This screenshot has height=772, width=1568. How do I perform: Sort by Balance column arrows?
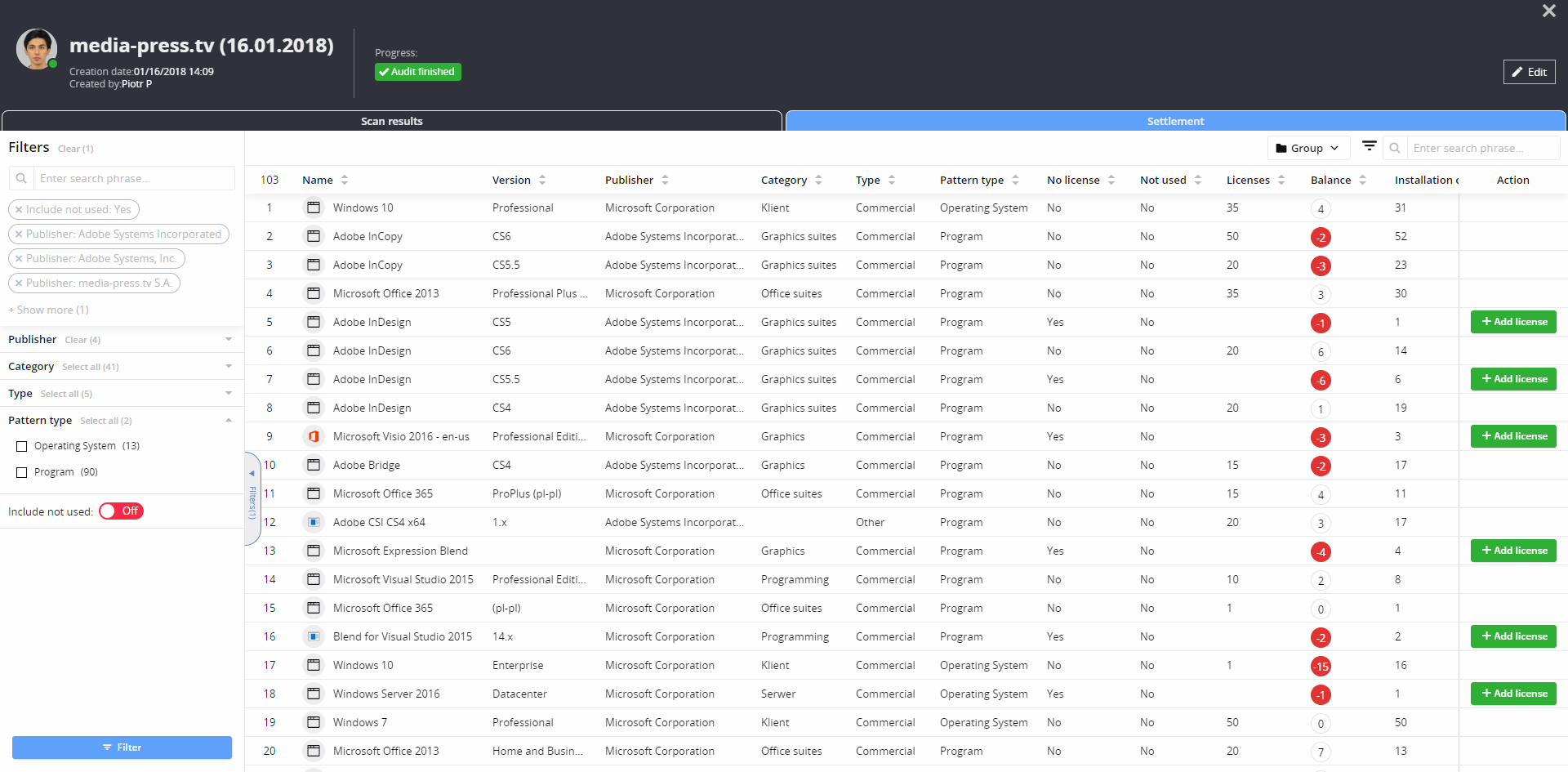coord(1362,180)
